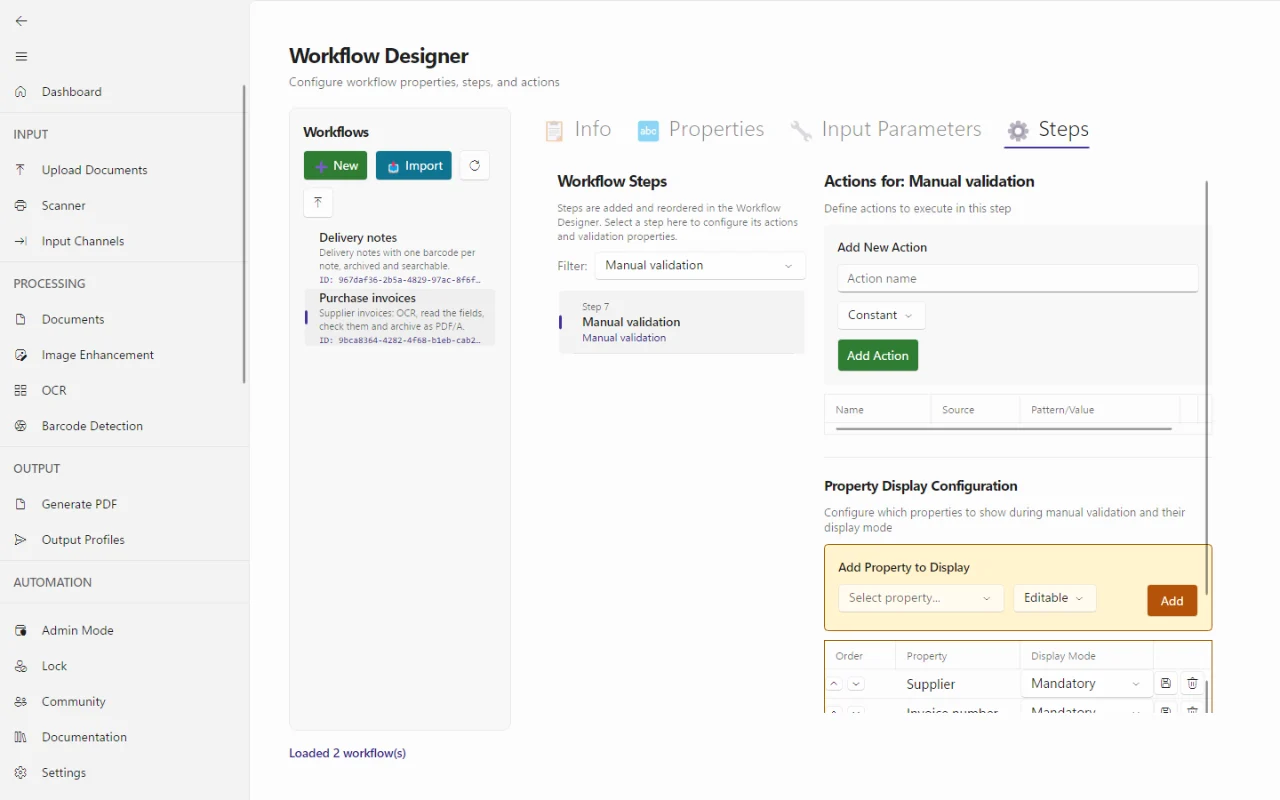Open Settings from the sidebar
The width and height of the screenshot is (1280, 800).
pos(122,773)
